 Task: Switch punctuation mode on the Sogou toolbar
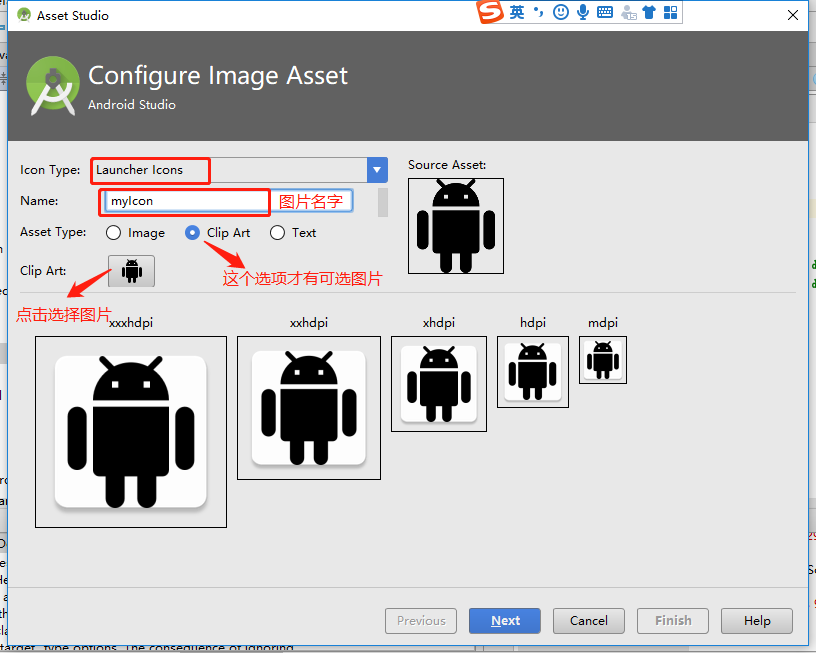coord(538,12)
